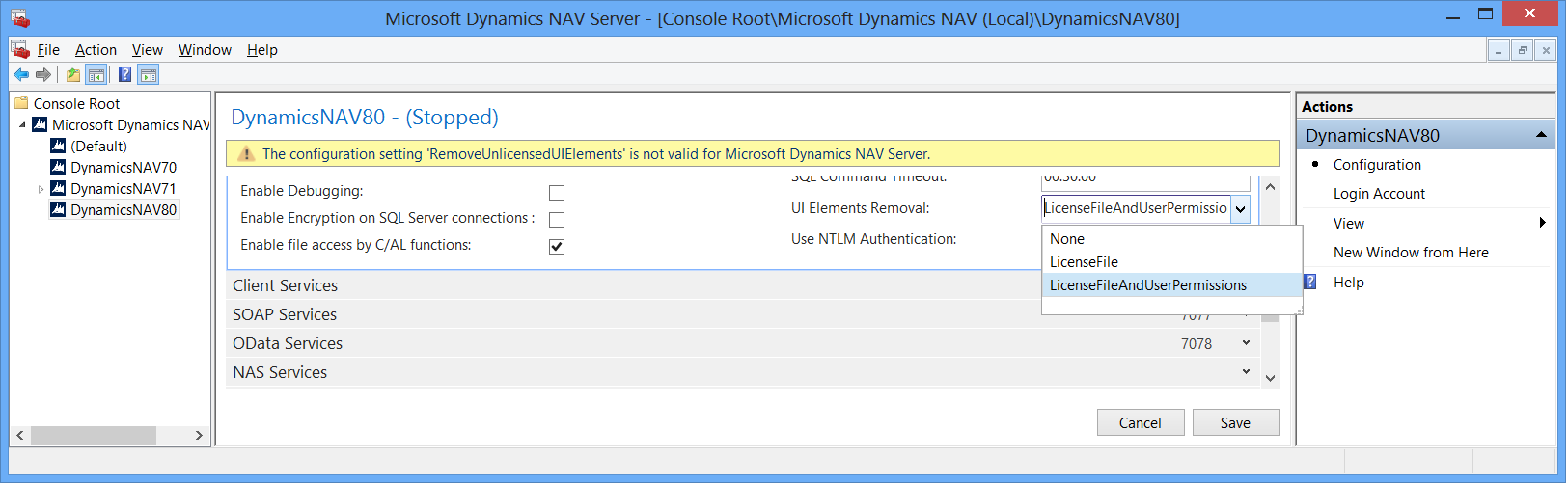Open the Help menu

point(261,50)
